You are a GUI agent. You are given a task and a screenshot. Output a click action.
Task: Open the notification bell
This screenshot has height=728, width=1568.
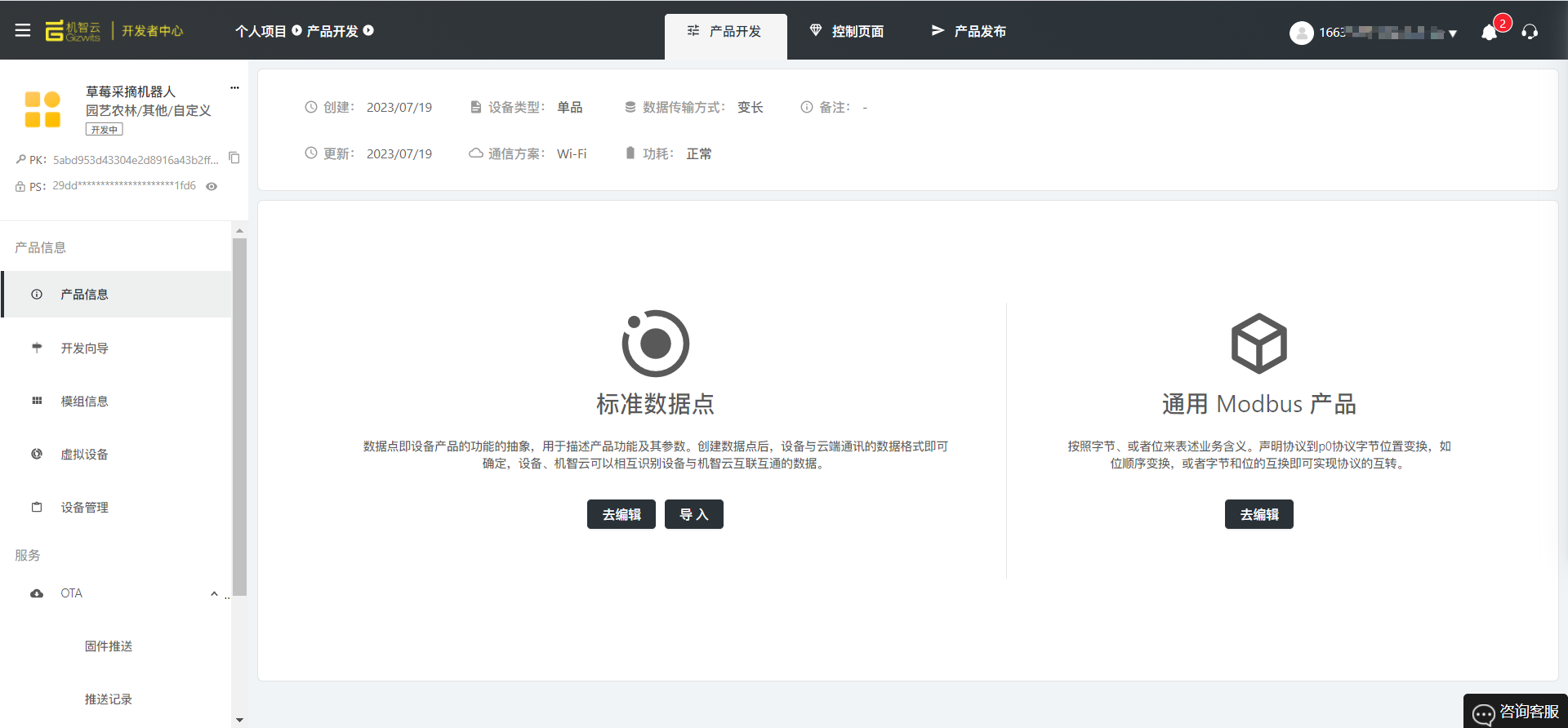point(1490,32)
